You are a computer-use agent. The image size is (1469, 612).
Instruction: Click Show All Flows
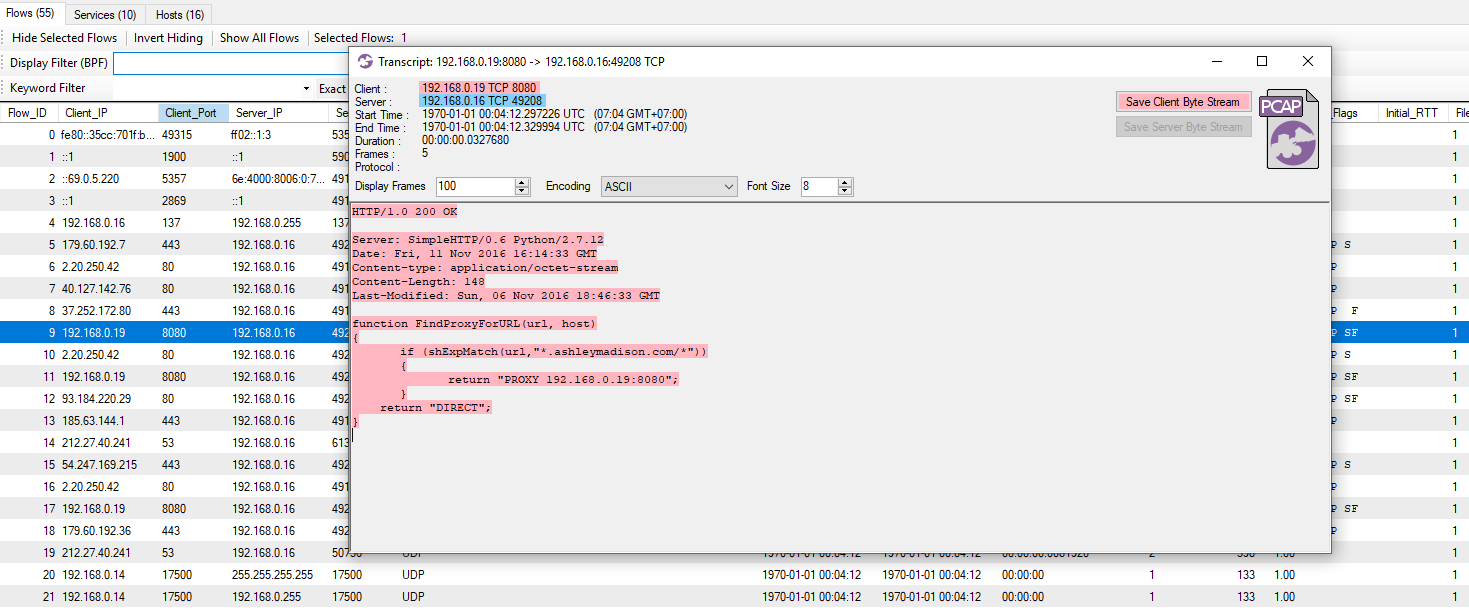[259, 38]
